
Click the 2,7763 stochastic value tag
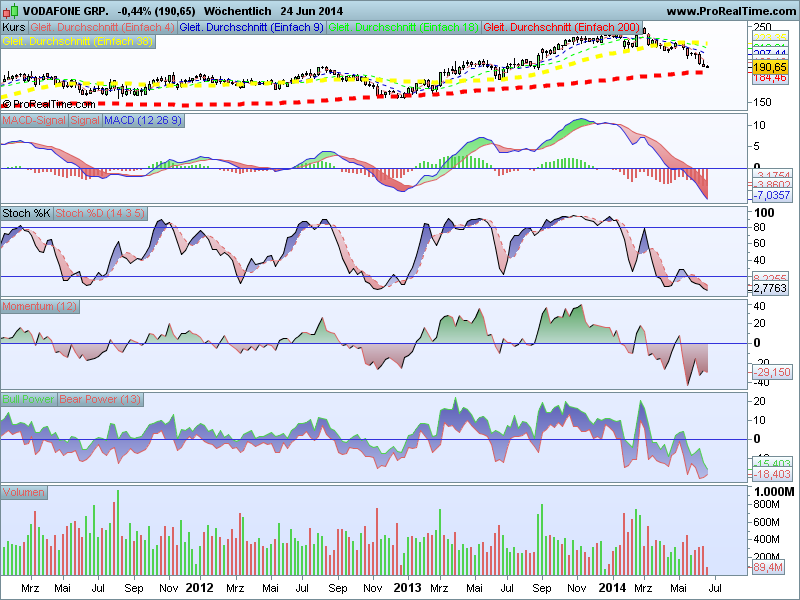tap(770, 289)
